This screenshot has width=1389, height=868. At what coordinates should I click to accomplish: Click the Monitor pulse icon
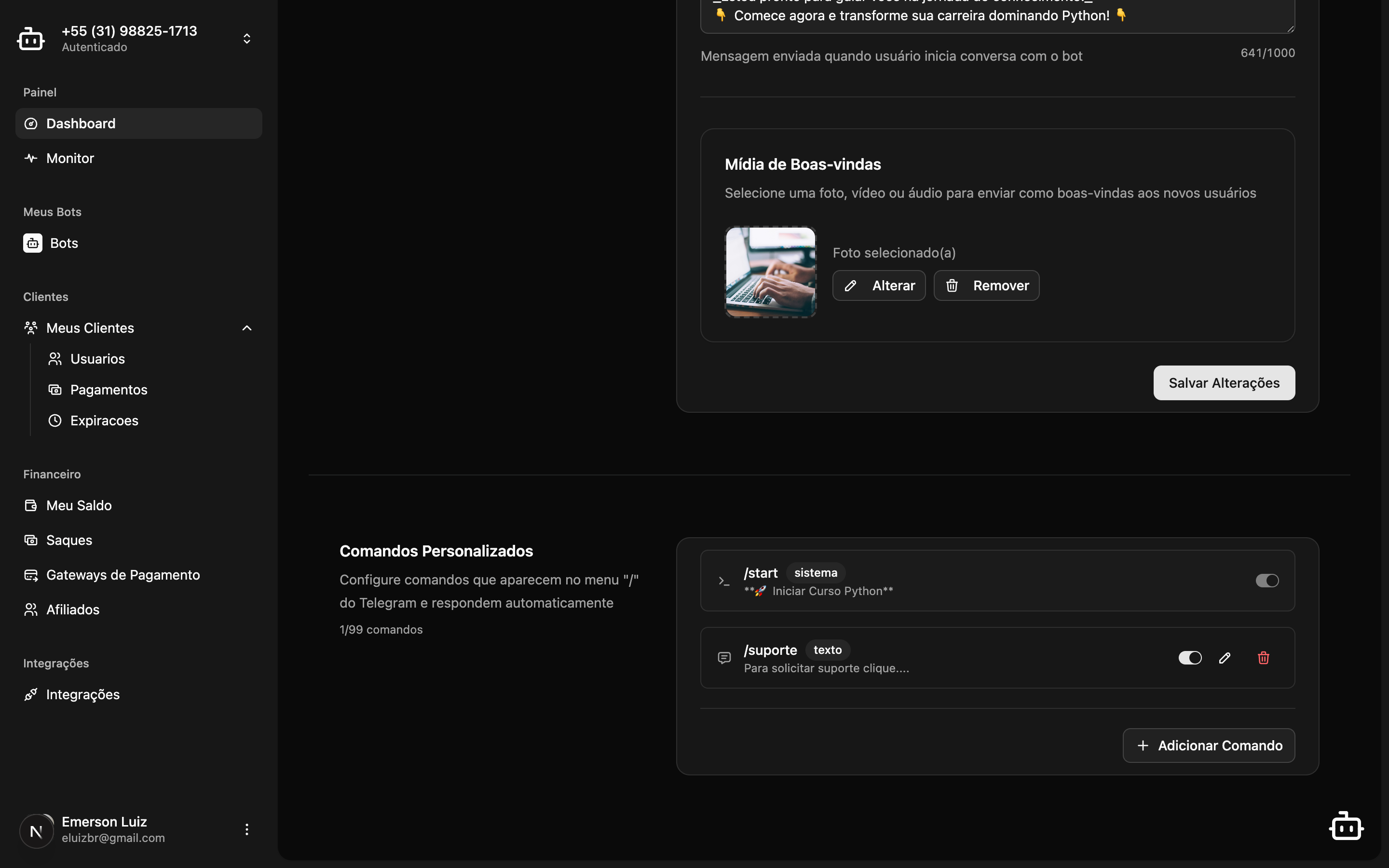tap(31, 158)
